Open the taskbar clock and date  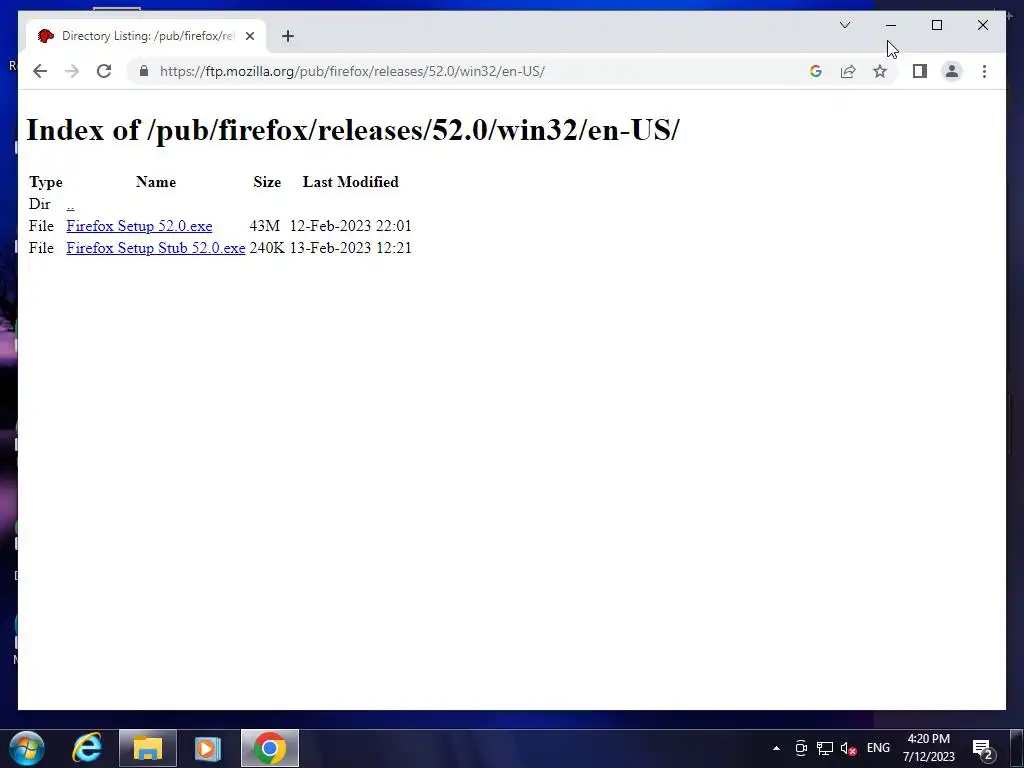click(929, 748)
